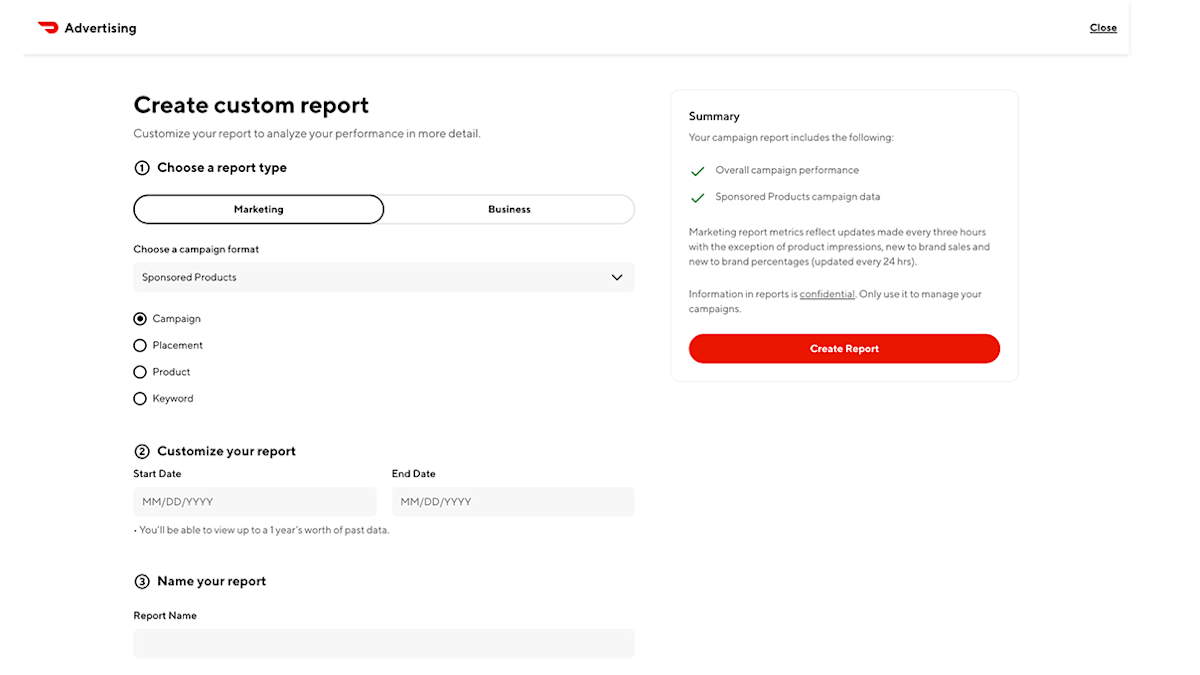Click the green checkmark beside Overall campaign performance
This screenshot has width=1200, height=675.
coord(697,170)
